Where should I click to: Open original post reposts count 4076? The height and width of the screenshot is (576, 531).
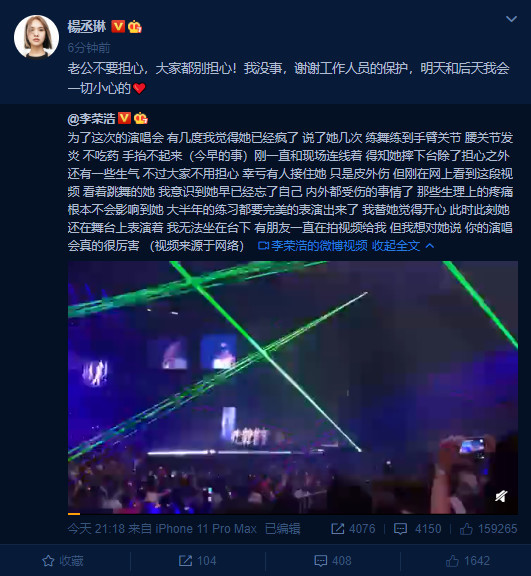[x=353, y=529]
